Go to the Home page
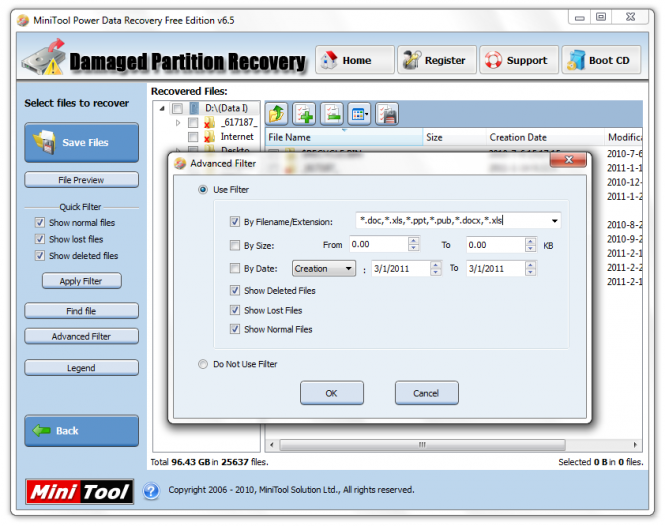The width and height of the screenshot is (665, 526). (355, 60)
